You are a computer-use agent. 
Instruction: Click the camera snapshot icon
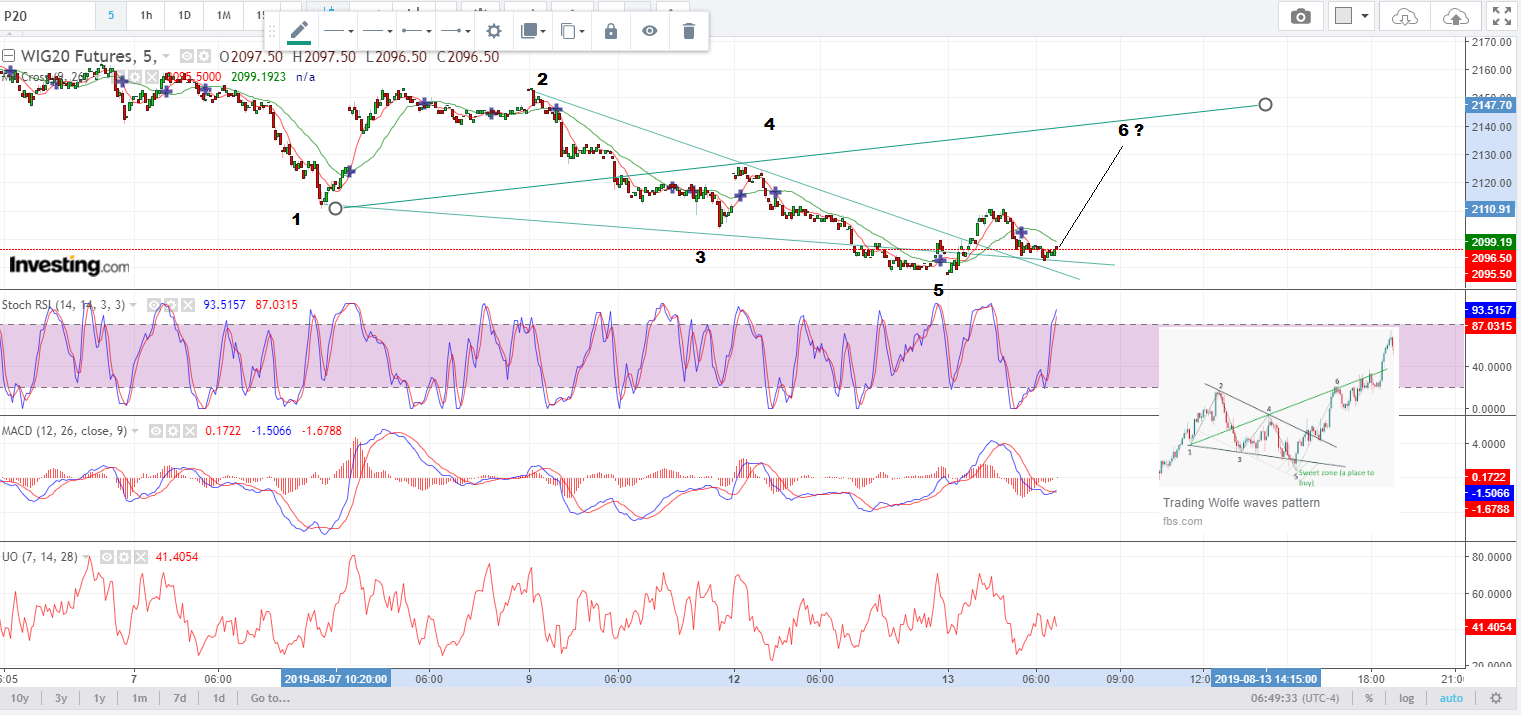coord(1300,16)
